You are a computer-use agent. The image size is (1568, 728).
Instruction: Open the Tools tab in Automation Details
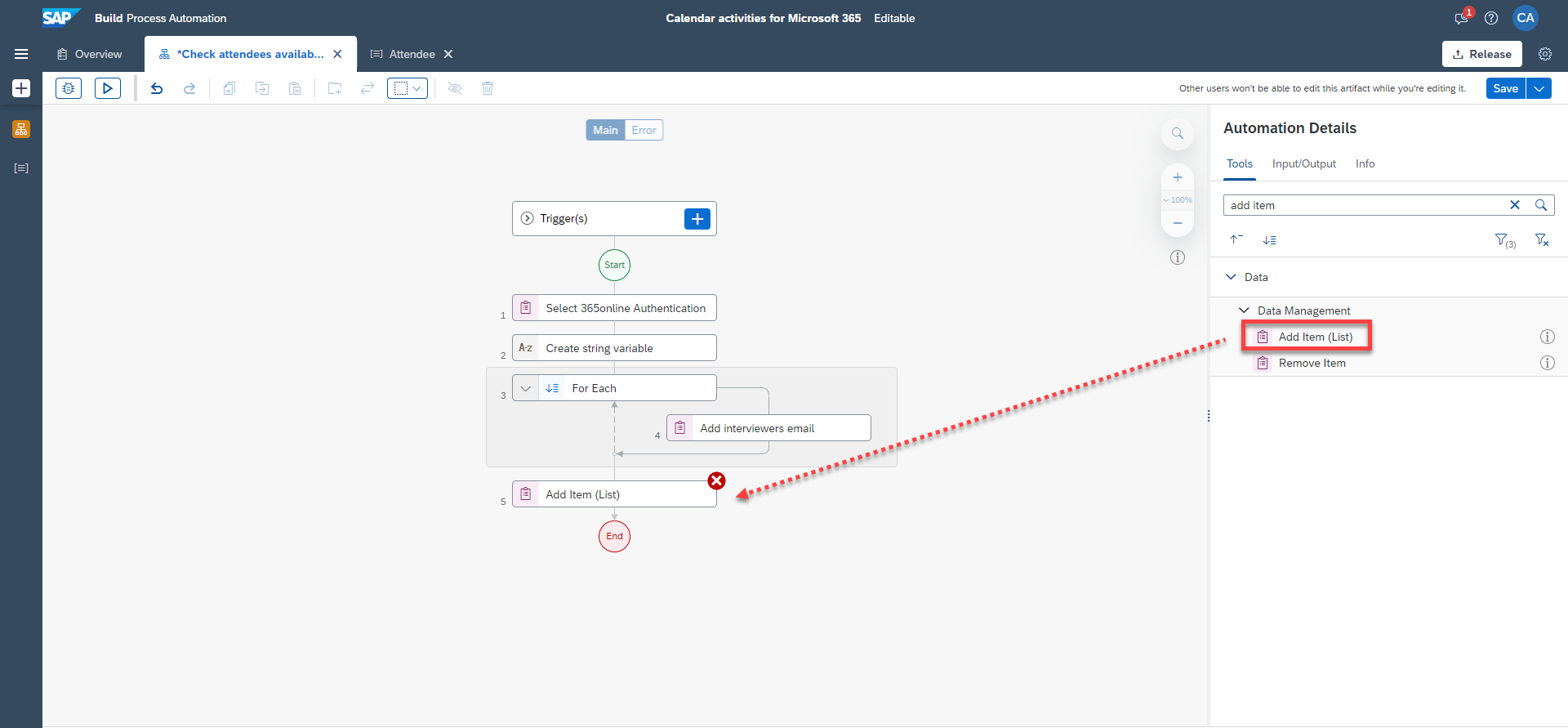(1240, 163)
